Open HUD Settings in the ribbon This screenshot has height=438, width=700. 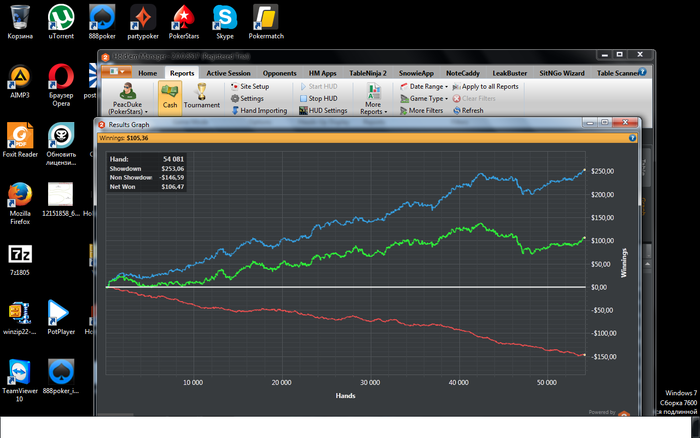tap(323, 110)
